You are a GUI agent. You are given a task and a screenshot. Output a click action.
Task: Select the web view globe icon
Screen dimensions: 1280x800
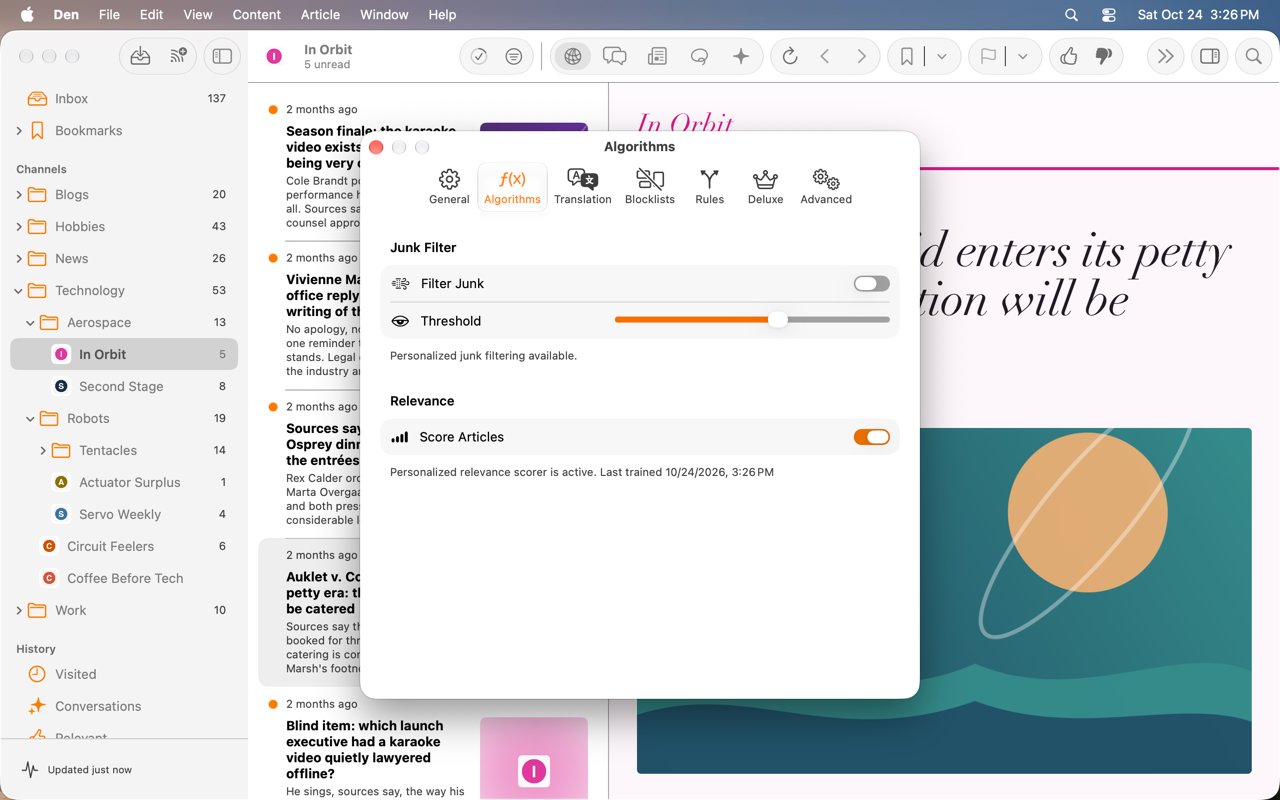click(573, 57)
